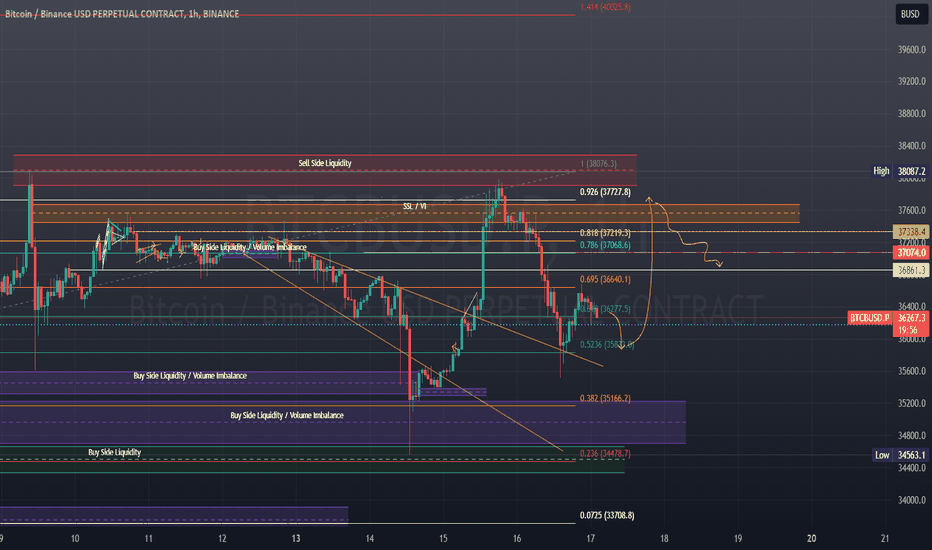Click the 36861.3 price axis tag
Image resolution: width=932 pixels, height=550 pixels.
pos(911,270)
